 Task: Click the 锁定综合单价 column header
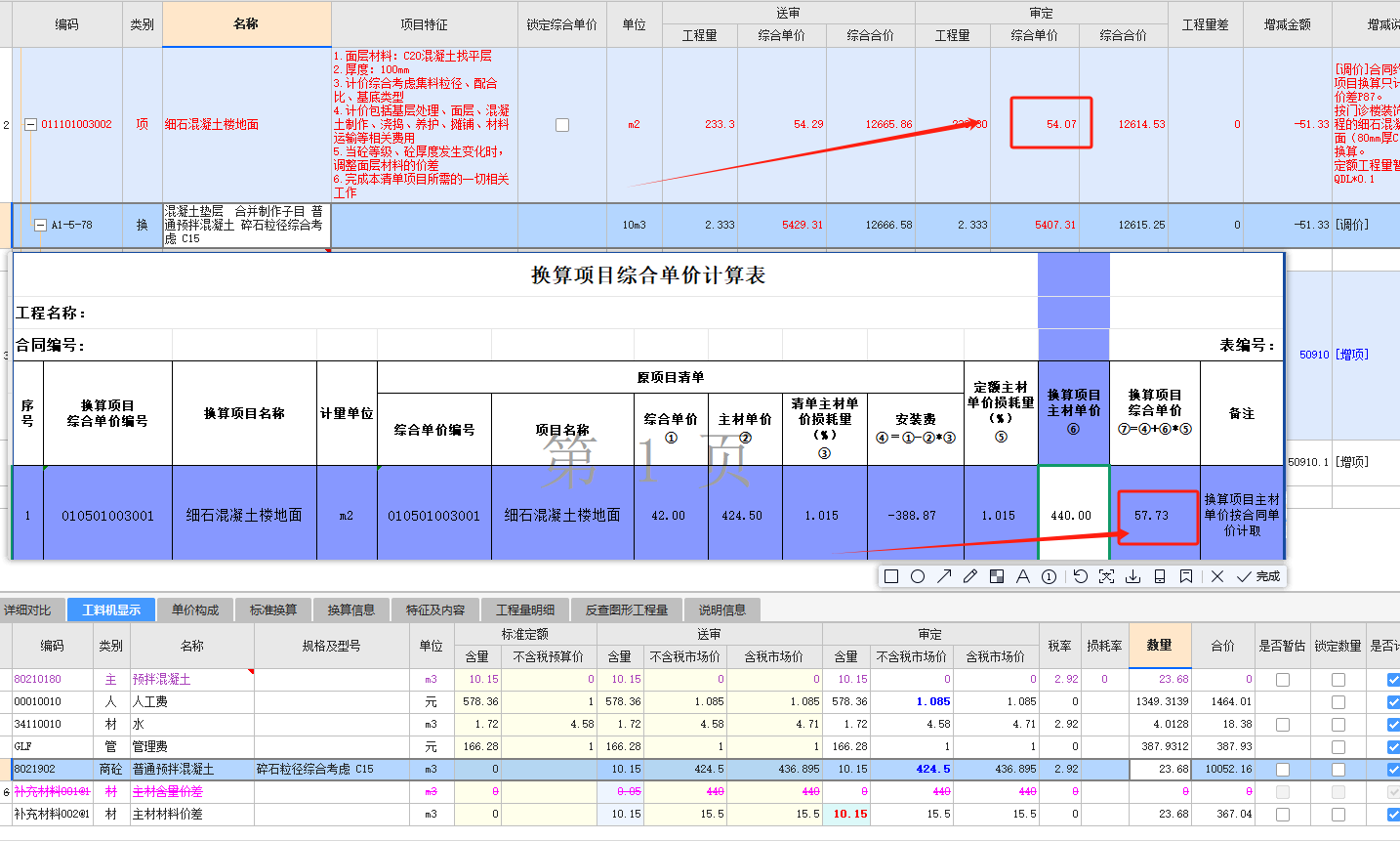(x=562, y=24)
